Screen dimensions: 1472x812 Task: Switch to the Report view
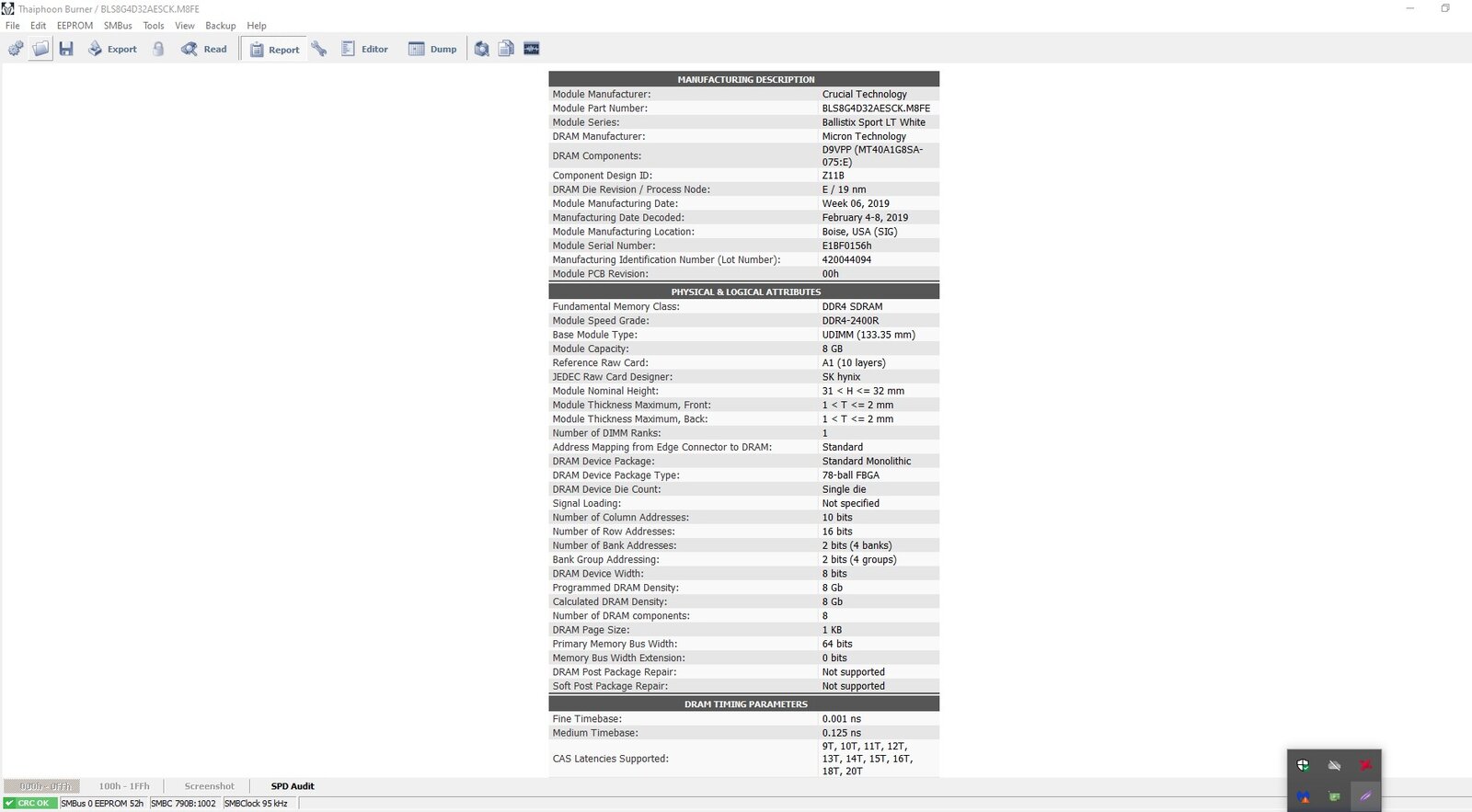(x=275, y=50)
